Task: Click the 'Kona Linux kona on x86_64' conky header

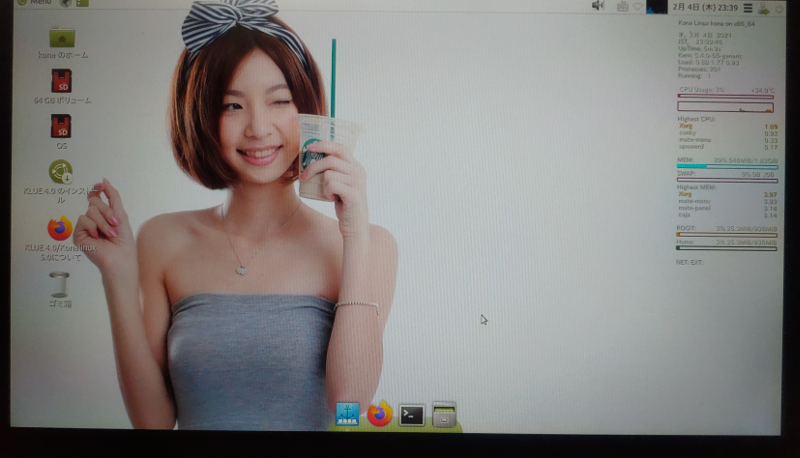Action: pyautogui.click(x=716, y=23)
